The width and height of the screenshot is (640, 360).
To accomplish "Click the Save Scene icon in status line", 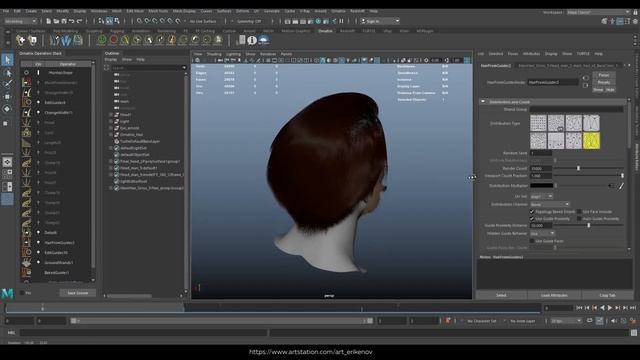I will coord(64,21).
